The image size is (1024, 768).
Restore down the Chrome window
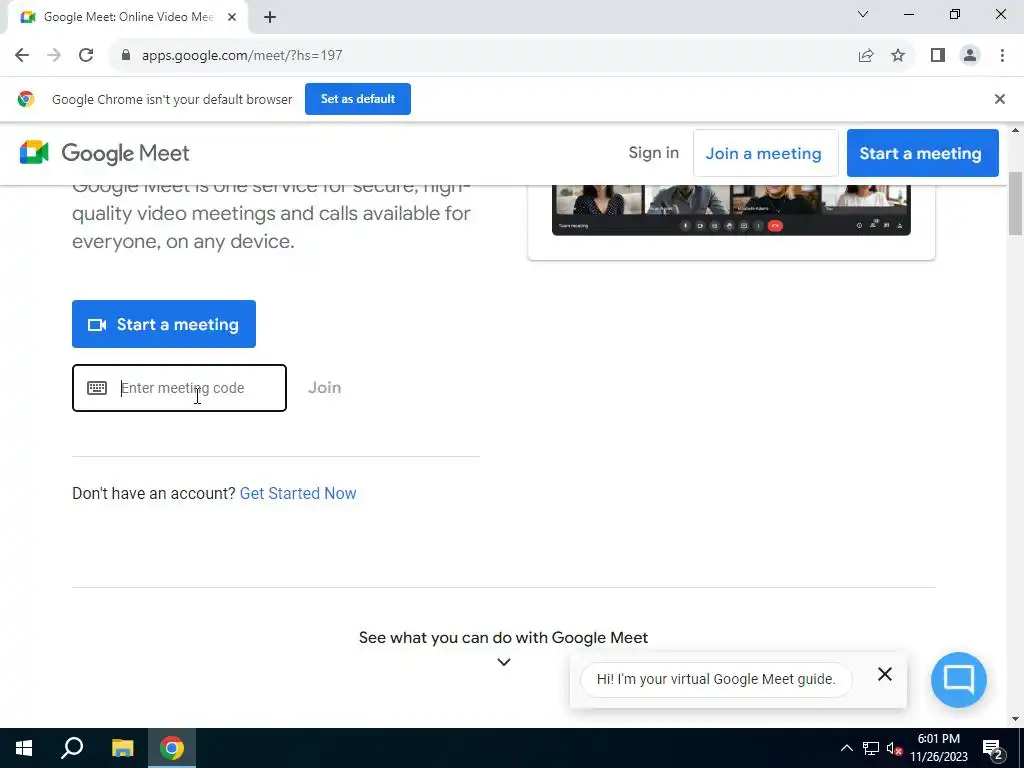point(955,14)
